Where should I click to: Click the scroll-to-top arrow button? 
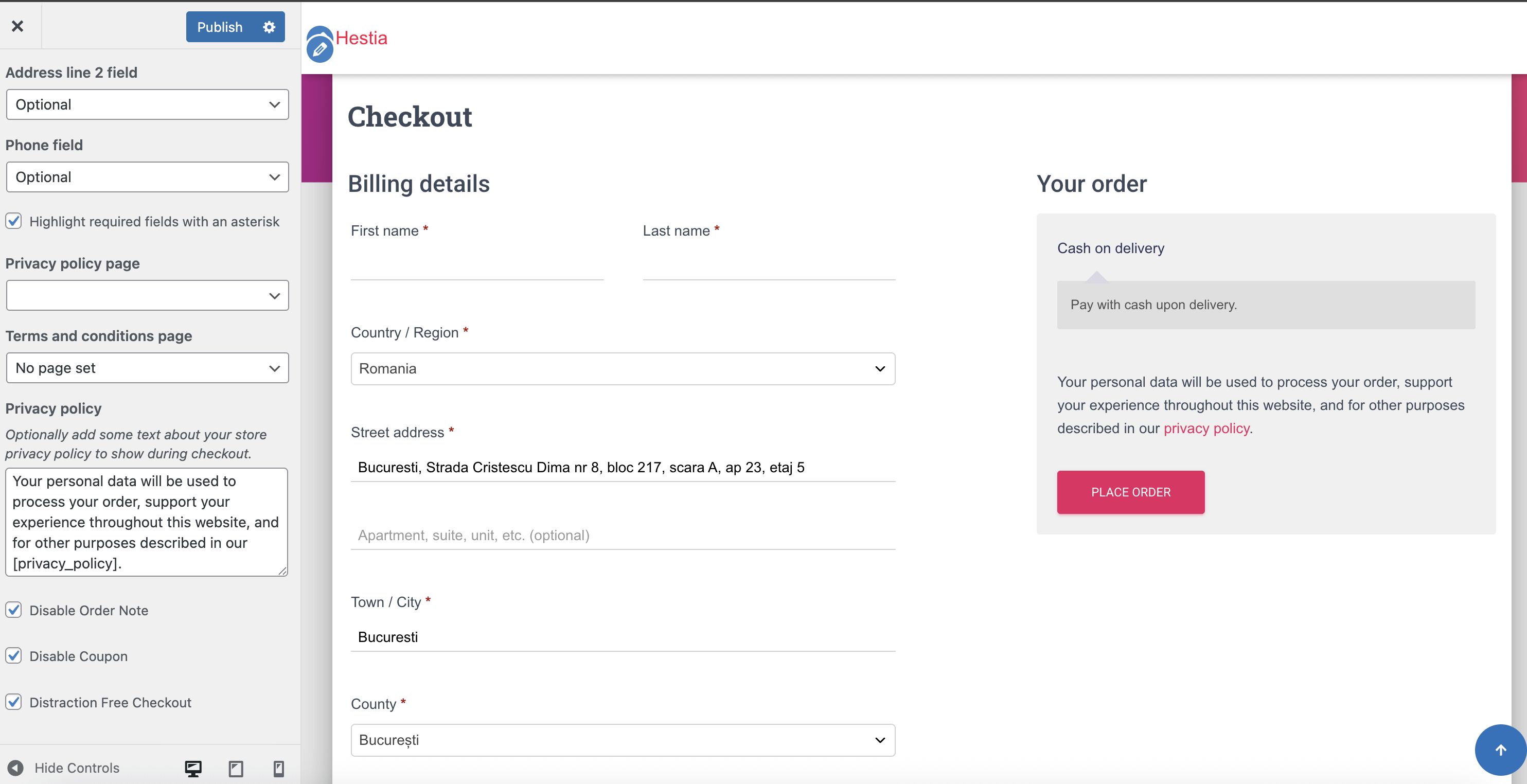coord(1500,750)
